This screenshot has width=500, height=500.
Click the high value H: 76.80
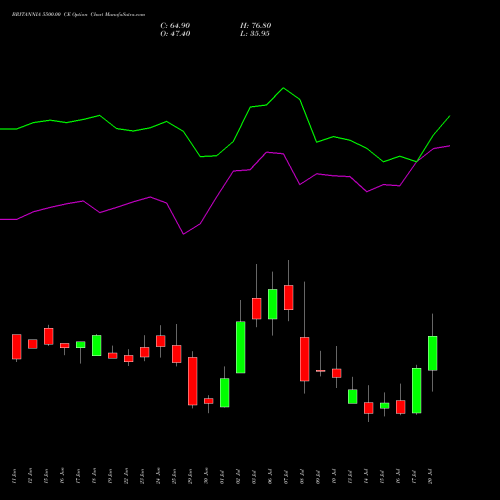(255, 26)
